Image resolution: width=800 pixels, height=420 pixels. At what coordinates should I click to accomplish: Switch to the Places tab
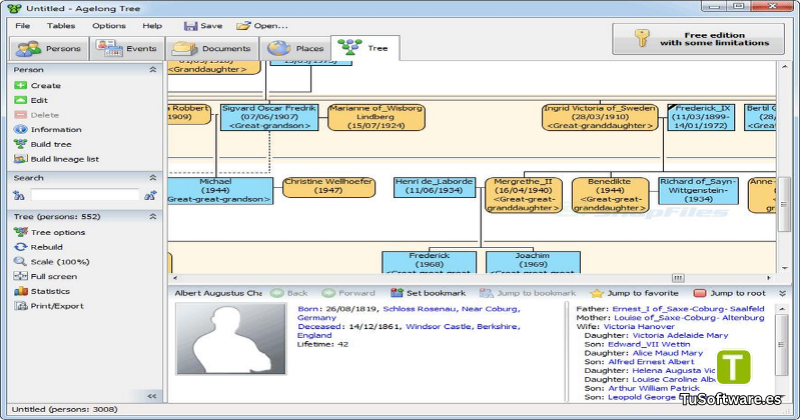296,48
